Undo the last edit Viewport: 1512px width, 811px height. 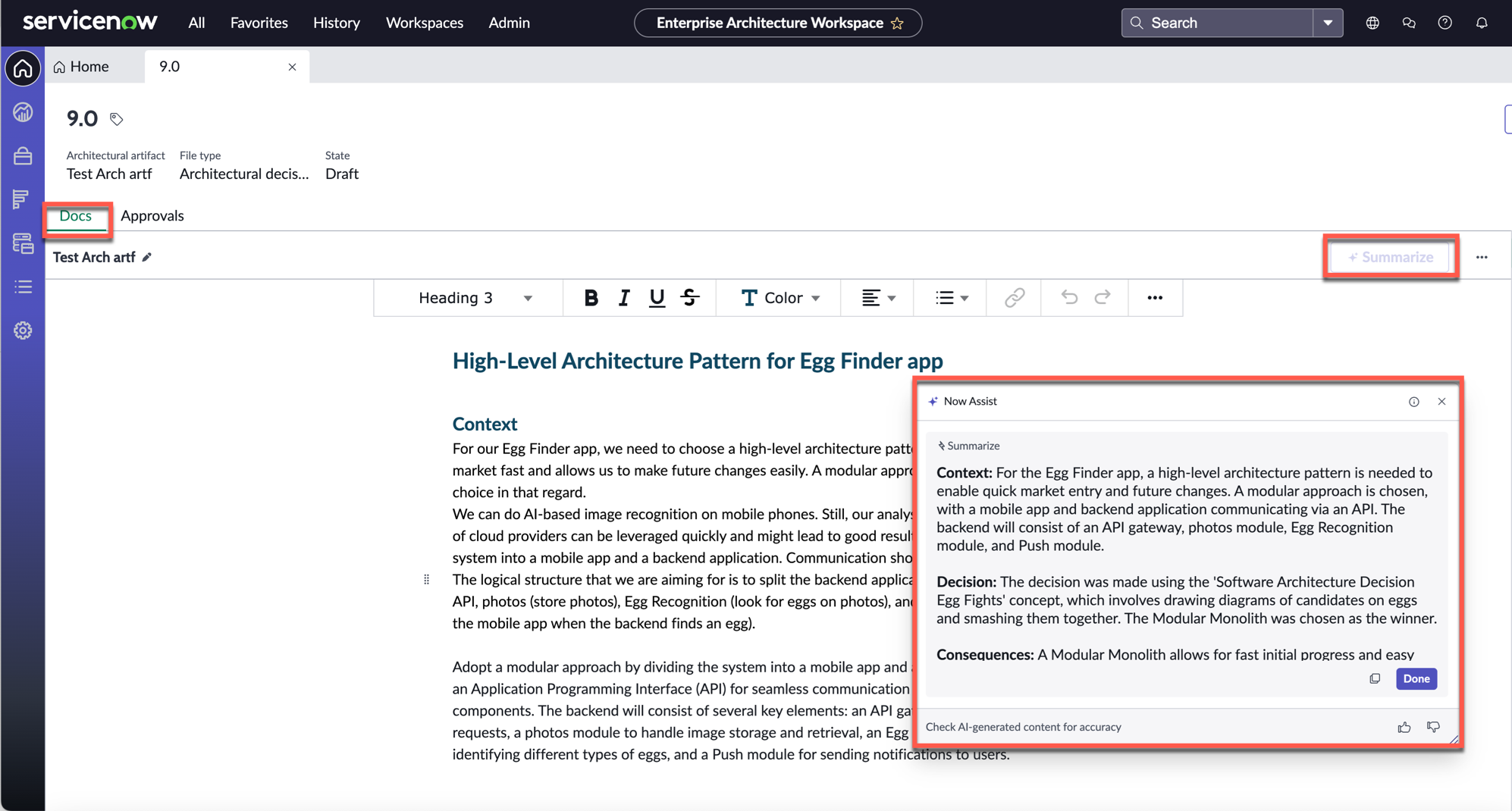[x=1069, y=298]
